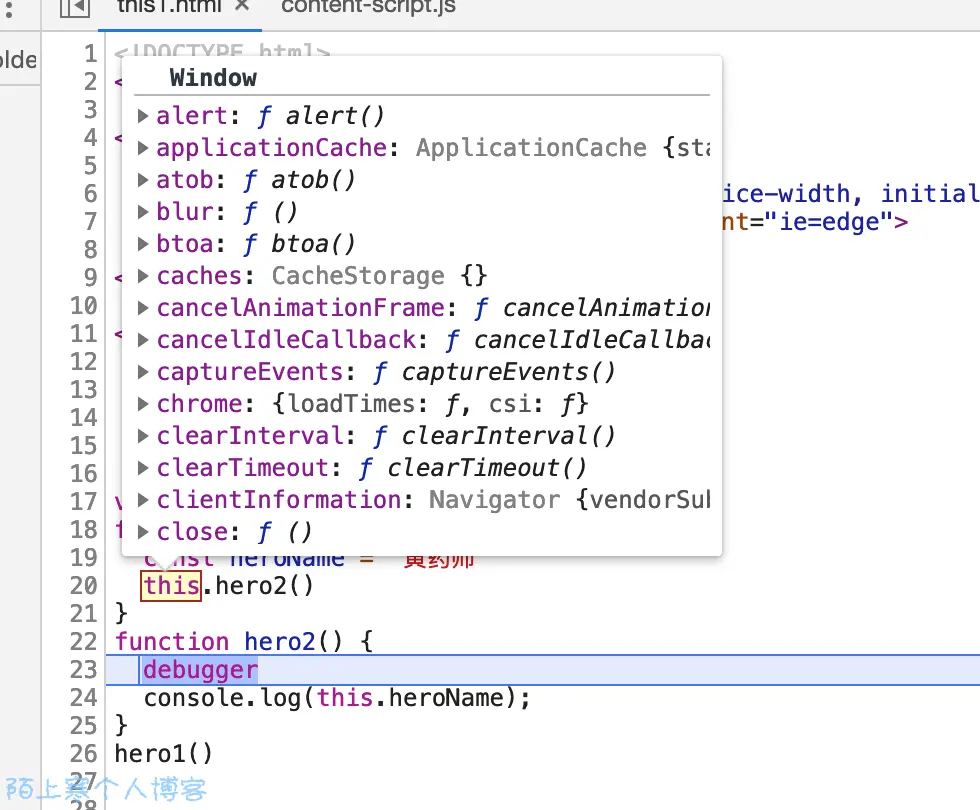The width and height of the screenshot is (980, 810).
Task: Expand the captureEvents property
Action: pyautogui.click(x=143, y=372)
